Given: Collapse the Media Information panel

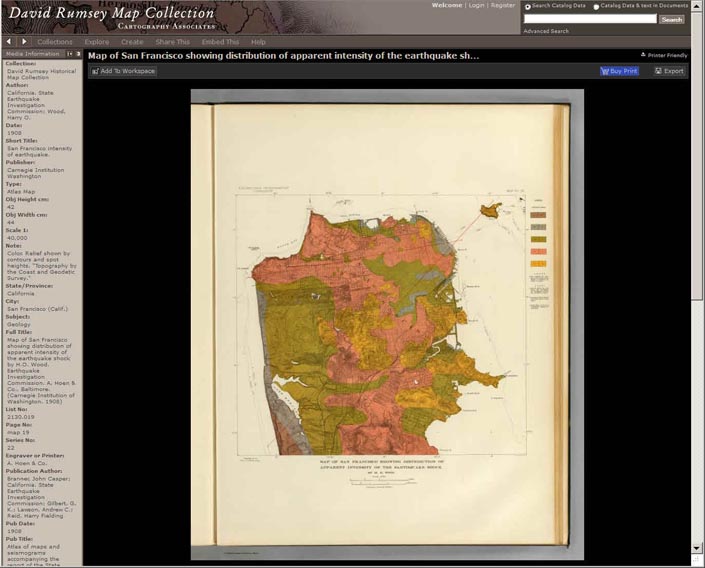Looking at the screenshot, I should [x=69, y=54].
